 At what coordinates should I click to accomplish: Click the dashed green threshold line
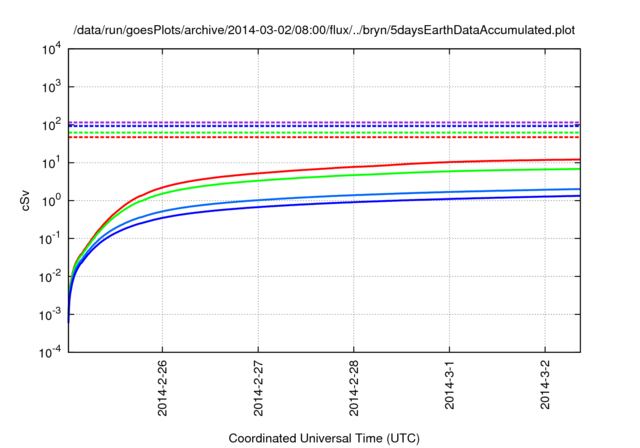pyautogui.click(x=324, y=133)
